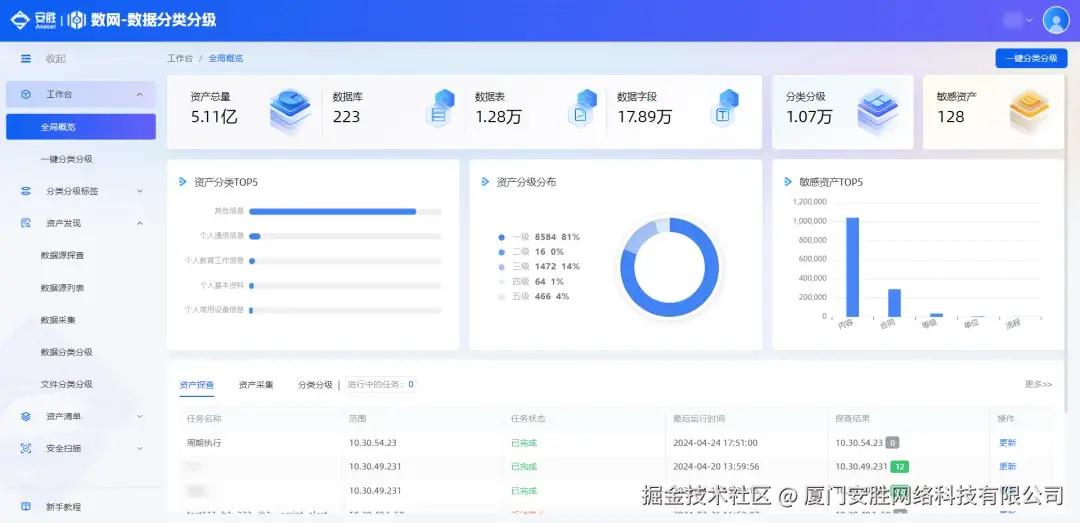The height and width of the screenshot is (523, 1080).
Task: Collapse the 工作台 menu chevron
Action: point(140,94)
